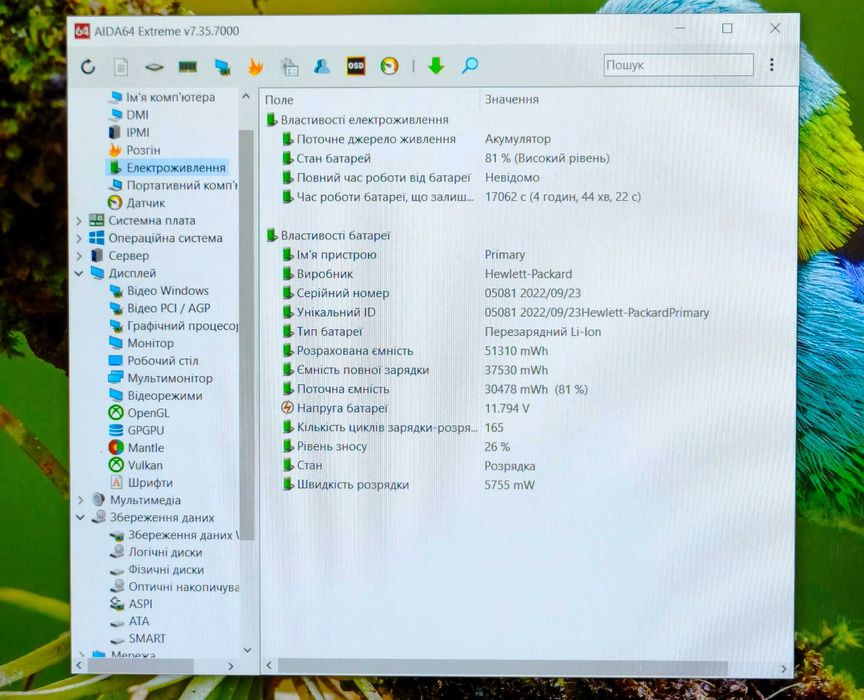
Task: Select Логічні диски tree item
Action: [156, 552]
